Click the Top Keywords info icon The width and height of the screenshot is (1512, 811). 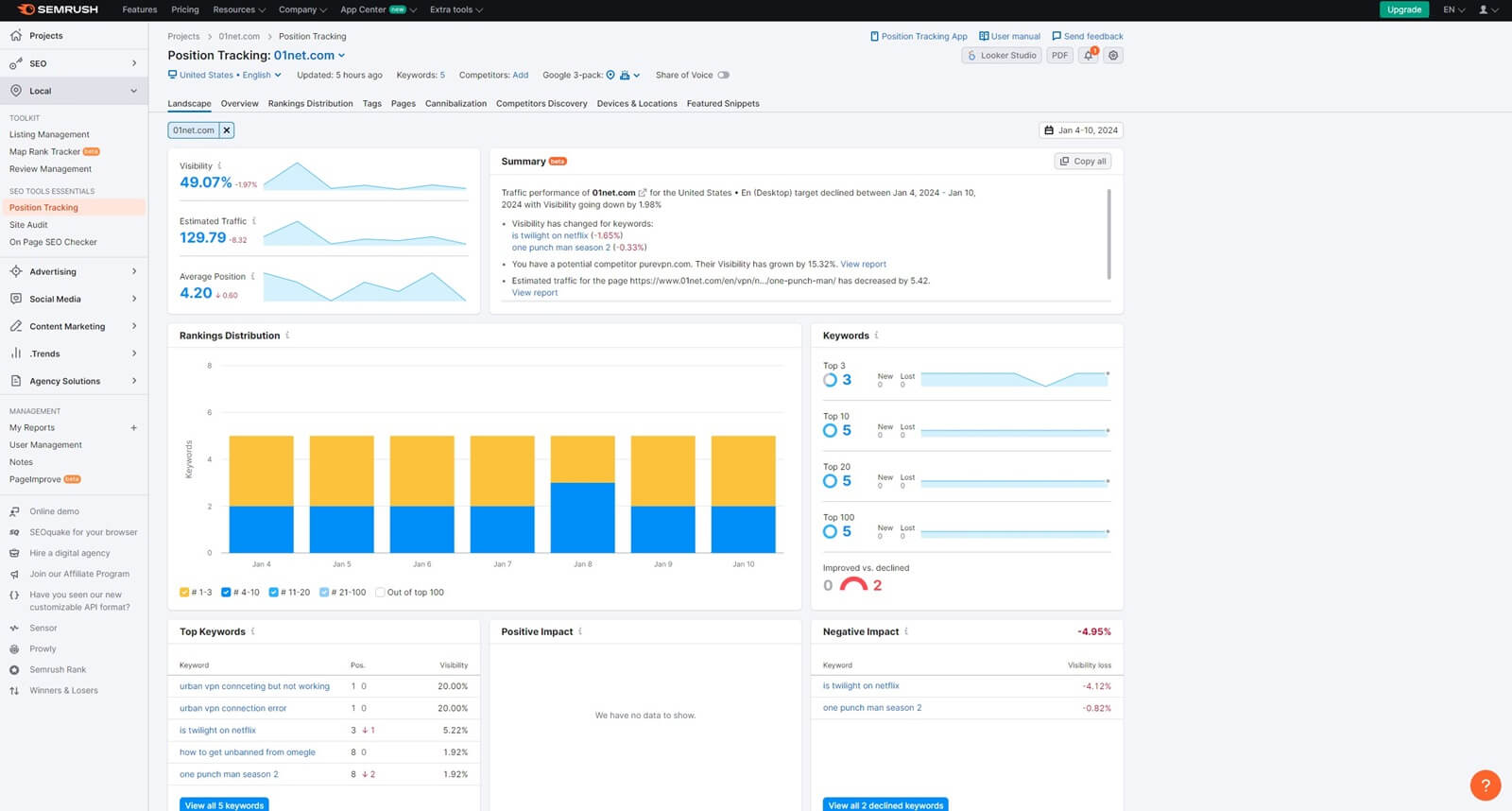point(252,631)
